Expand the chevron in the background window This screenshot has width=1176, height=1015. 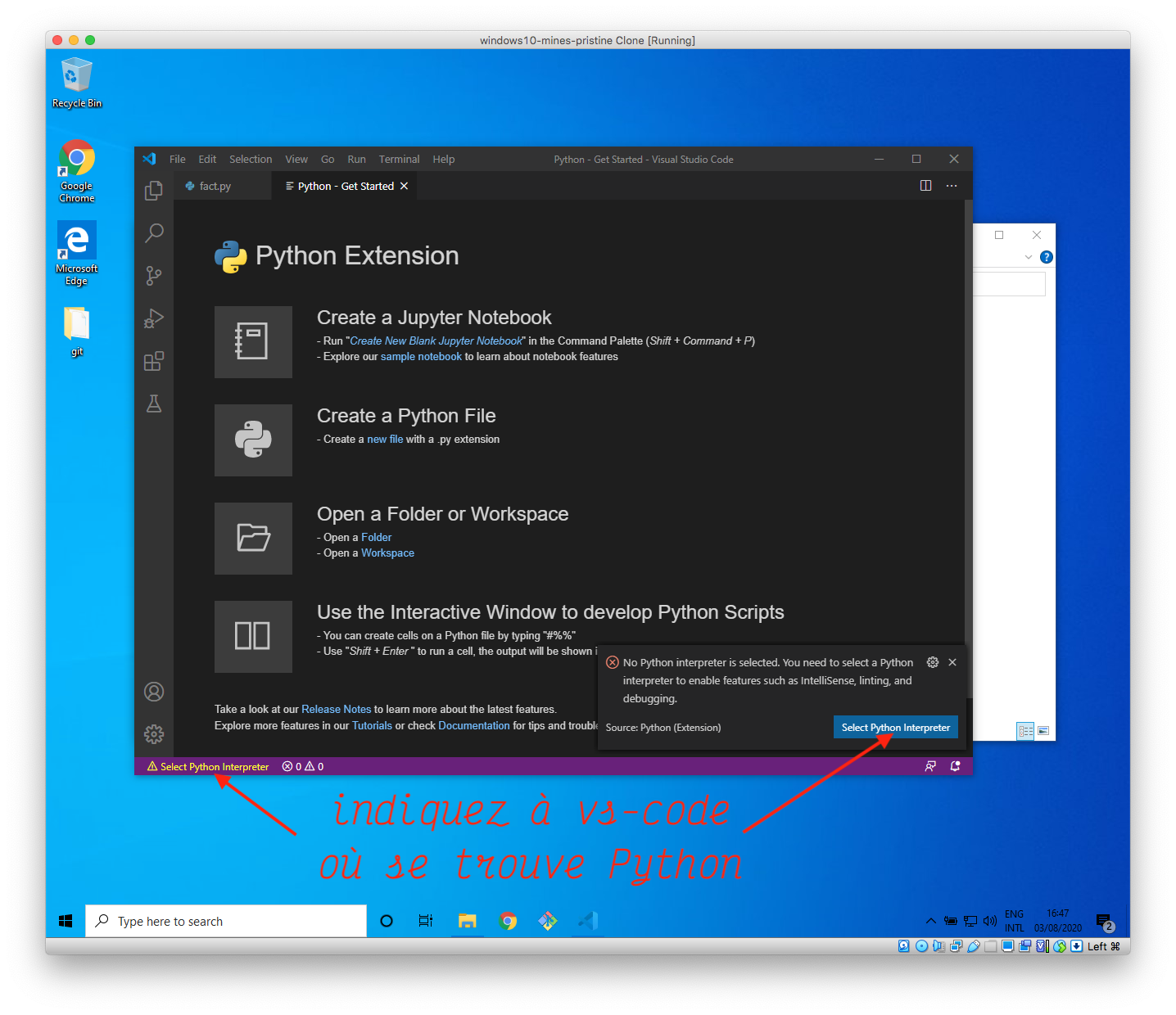point(1029,257)
